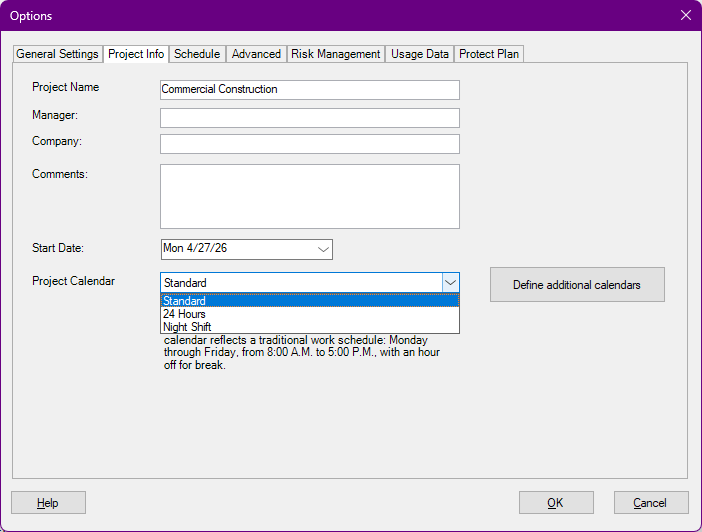The width and height of the screenshot is (702, 532).
Task: Click the Project Name text field
Action: [310, 90]
